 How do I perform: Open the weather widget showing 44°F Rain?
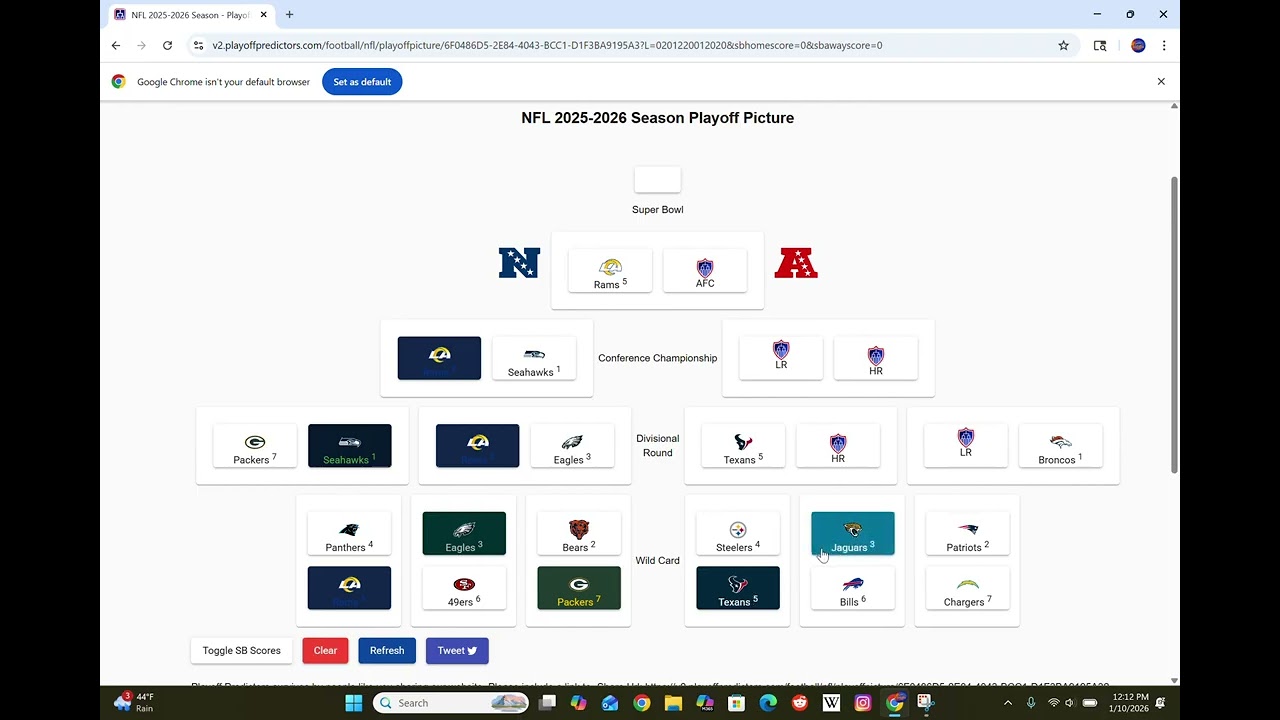(135, 703)
